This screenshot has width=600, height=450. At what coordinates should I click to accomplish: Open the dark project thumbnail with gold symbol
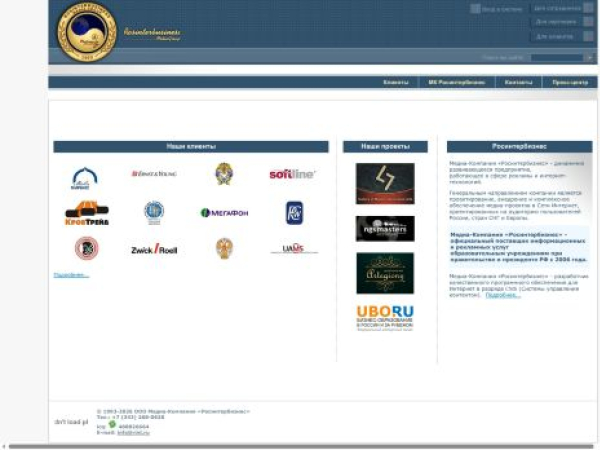click(x=385, y=184)
